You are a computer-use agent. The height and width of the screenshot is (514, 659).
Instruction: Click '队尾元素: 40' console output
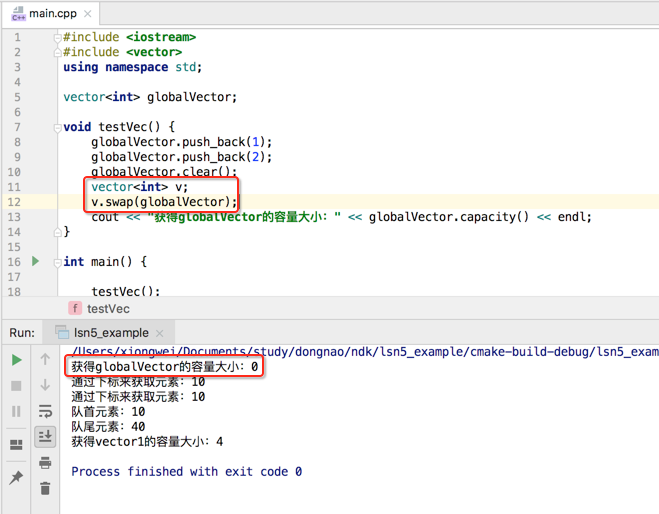[x=108, y=427]
